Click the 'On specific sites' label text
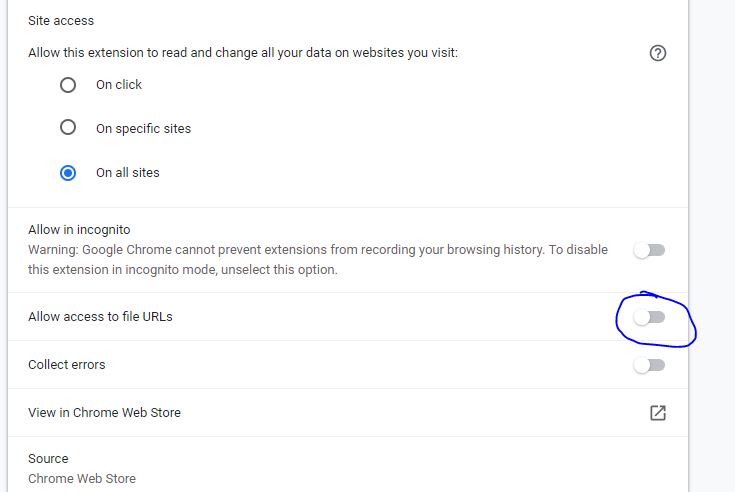Image resolution: width=735 pixels, height=492 pixels. tap(143, 128)
